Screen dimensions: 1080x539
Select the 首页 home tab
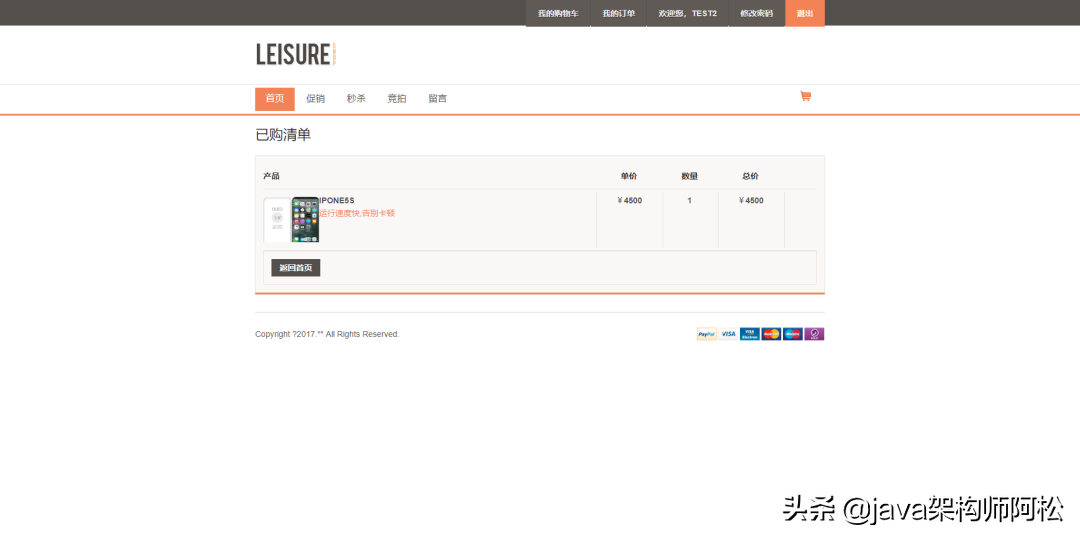[x=275, y=99]
